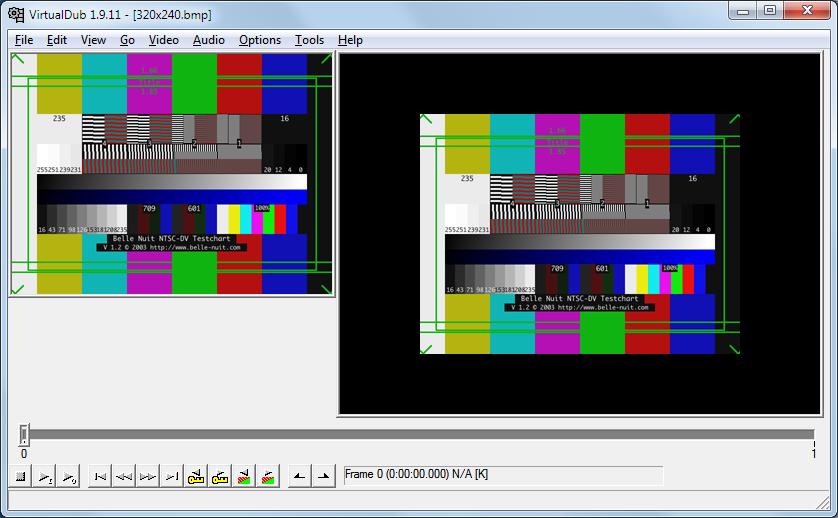Go to the previous key frame
The height and width of the screenshot is (518, 838).
196,476
